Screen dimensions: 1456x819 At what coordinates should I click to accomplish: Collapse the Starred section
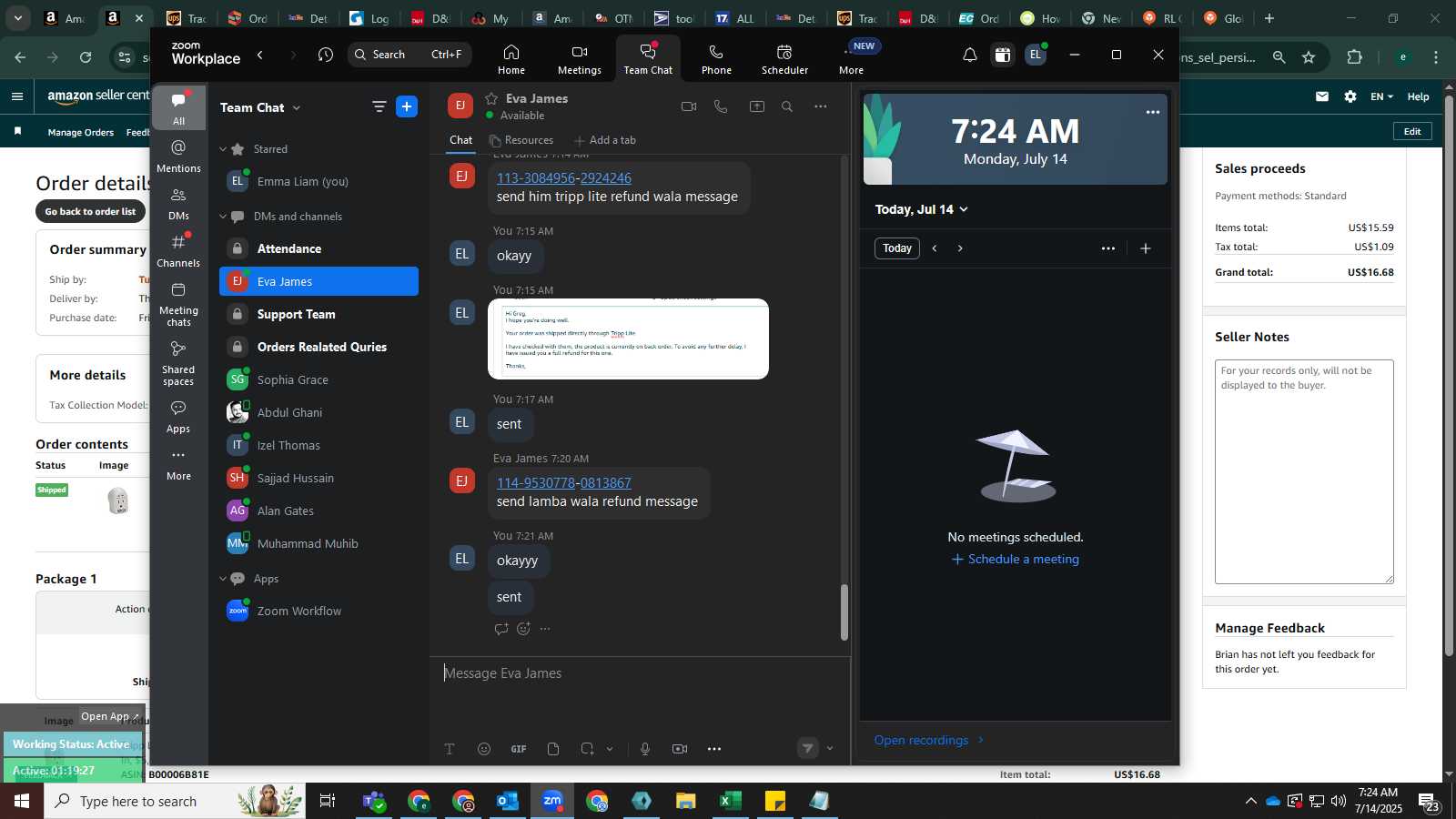point(223,148)
